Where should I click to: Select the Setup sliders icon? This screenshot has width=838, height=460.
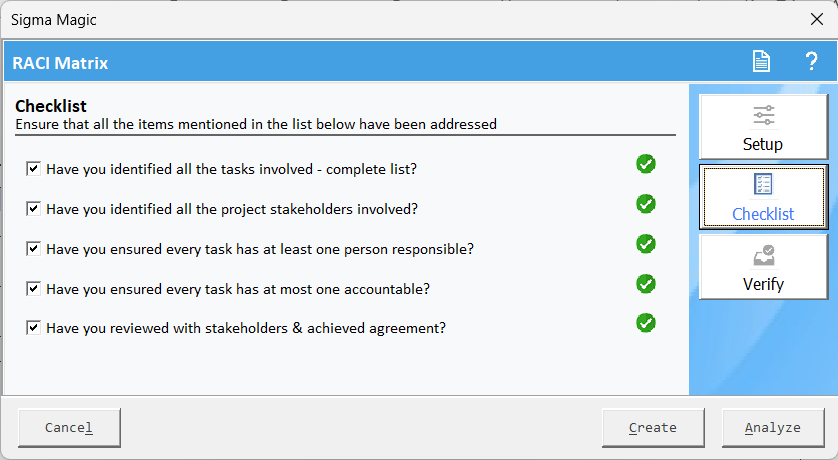click(x=764, y=115)
